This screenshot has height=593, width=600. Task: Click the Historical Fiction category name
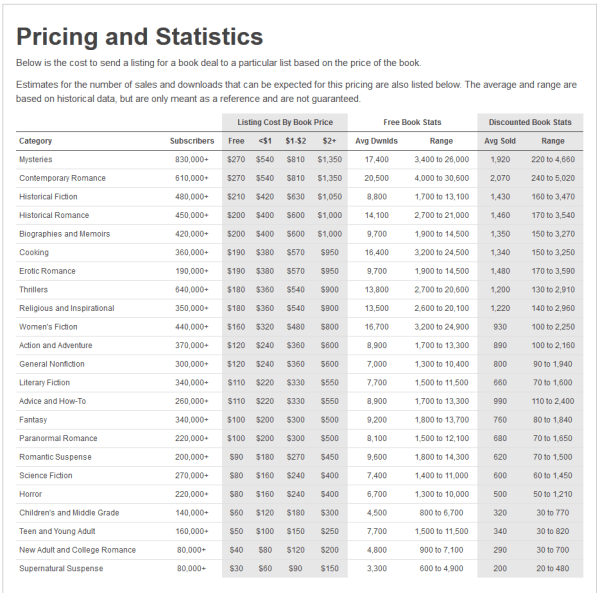click(x=48, y=197)
